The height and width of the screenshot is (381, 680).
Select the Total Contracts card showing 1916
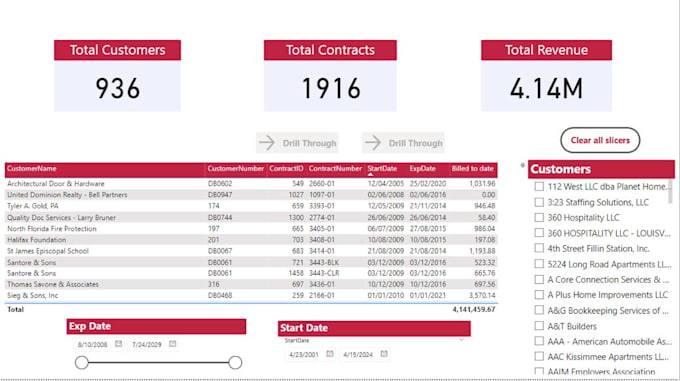330,76
